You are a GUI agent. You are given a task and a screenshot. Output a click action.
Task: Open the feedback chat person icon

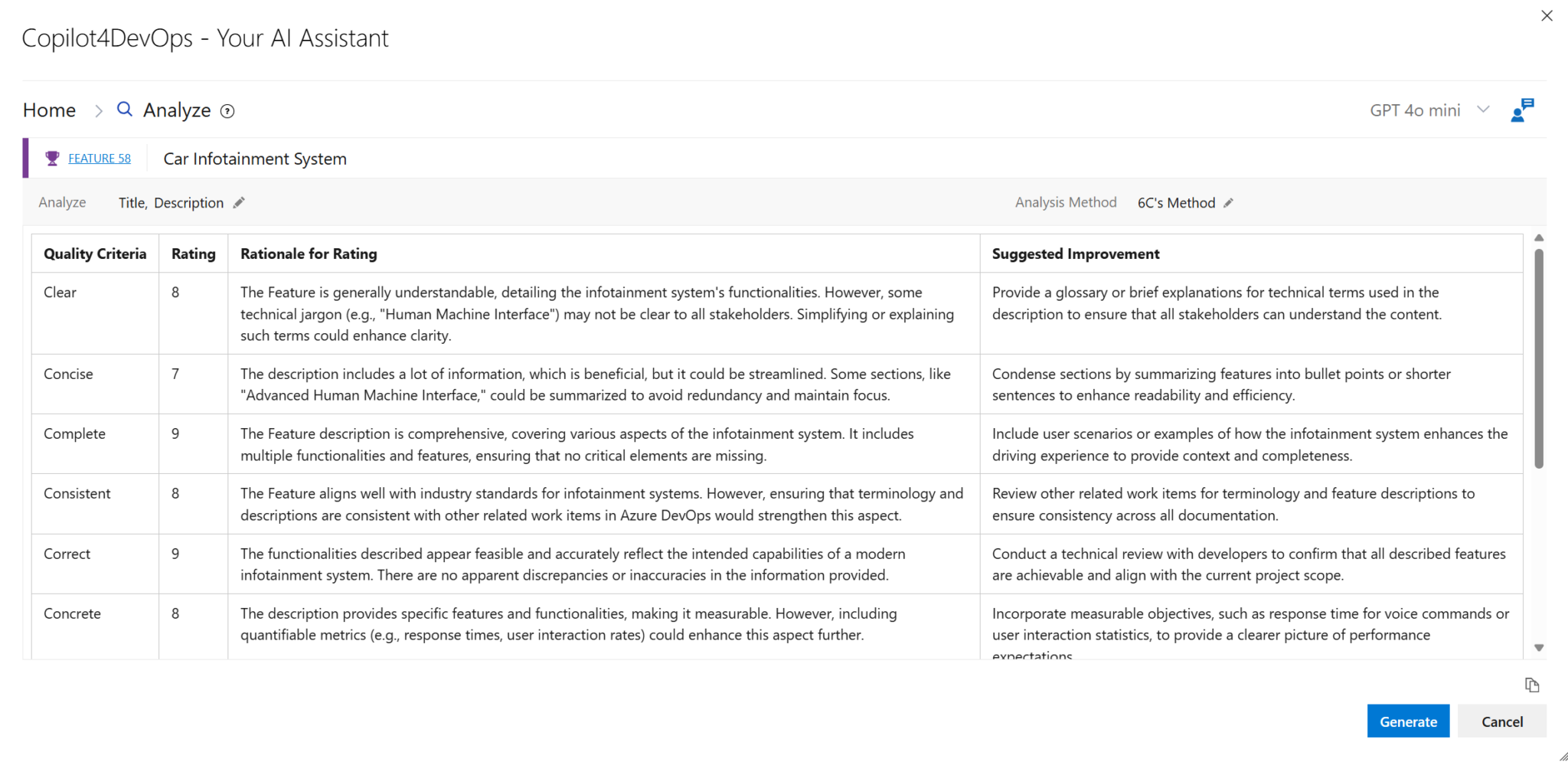click(x=1522, y=110)
